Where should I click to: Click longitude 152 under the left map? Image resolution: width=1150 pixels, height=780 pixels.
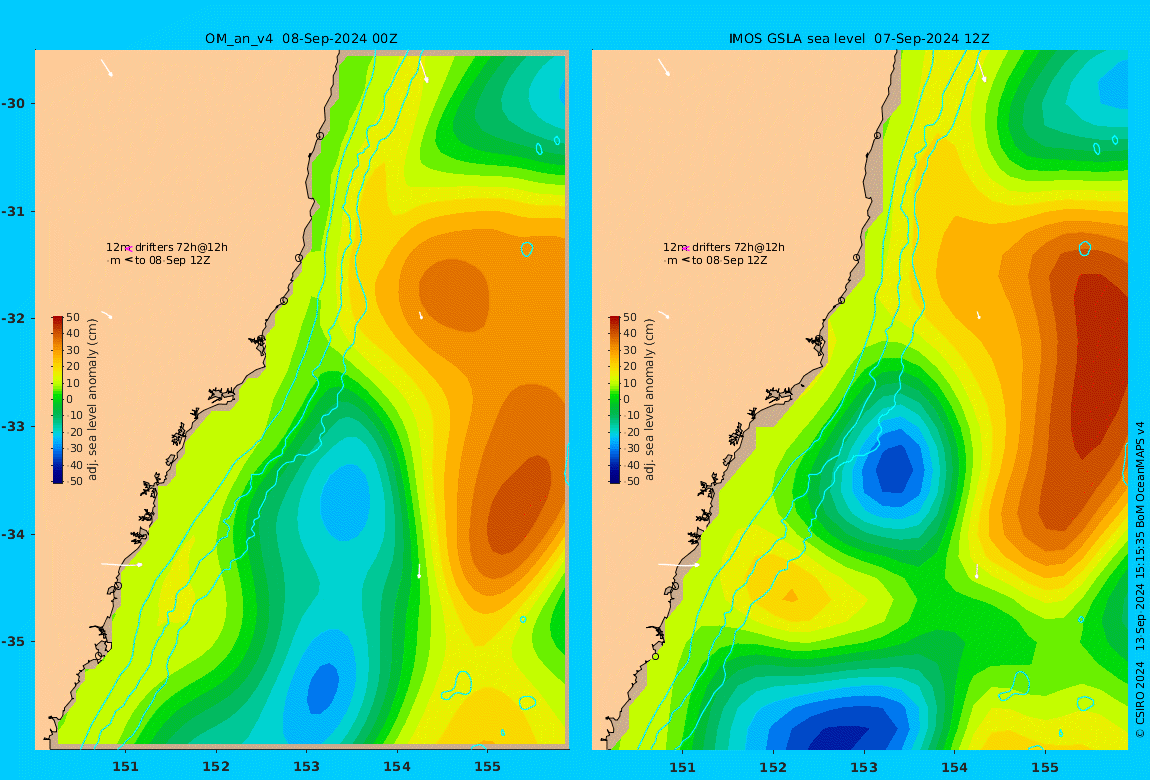[216, 767]
